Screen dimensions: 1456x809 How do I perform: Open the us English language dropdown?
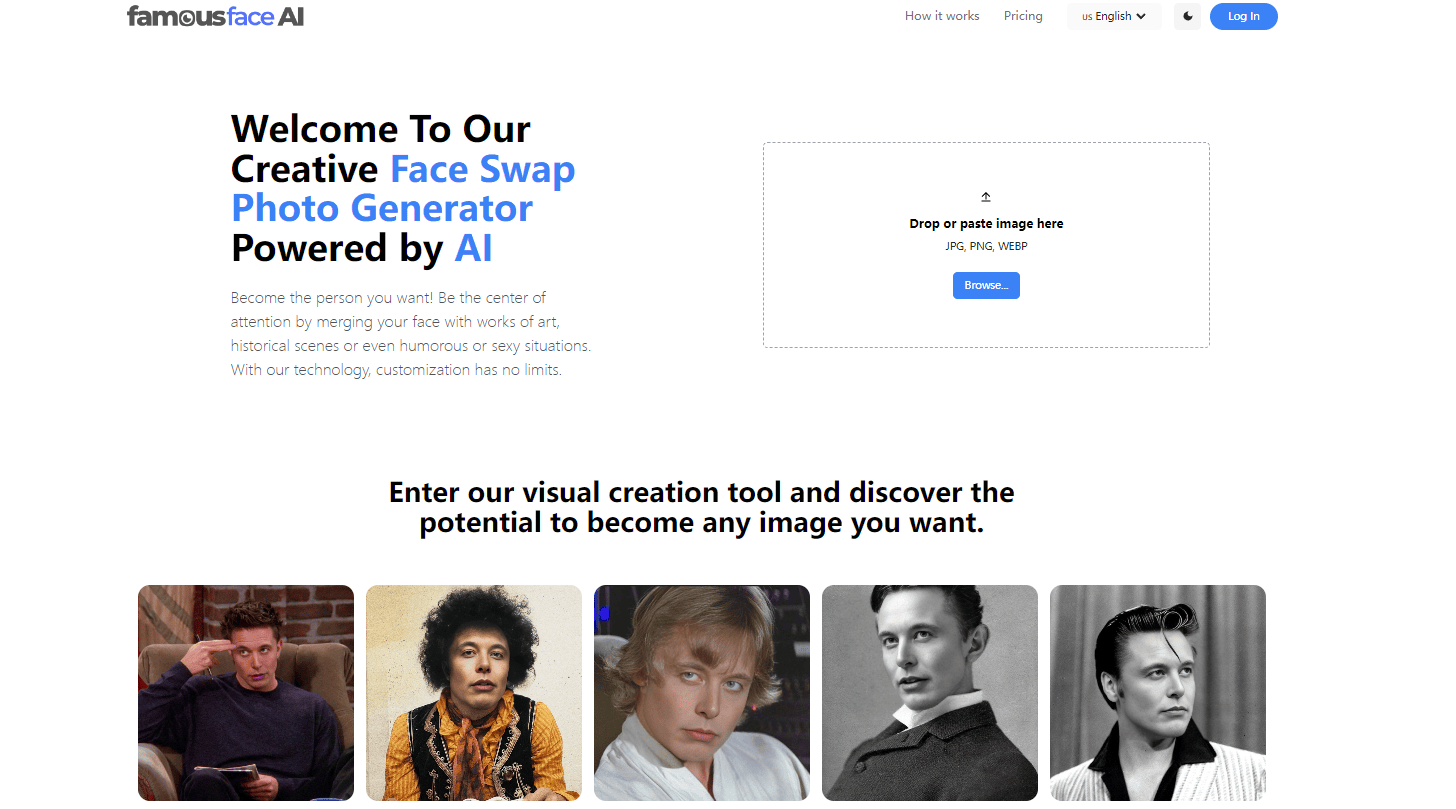[1113, 16]
